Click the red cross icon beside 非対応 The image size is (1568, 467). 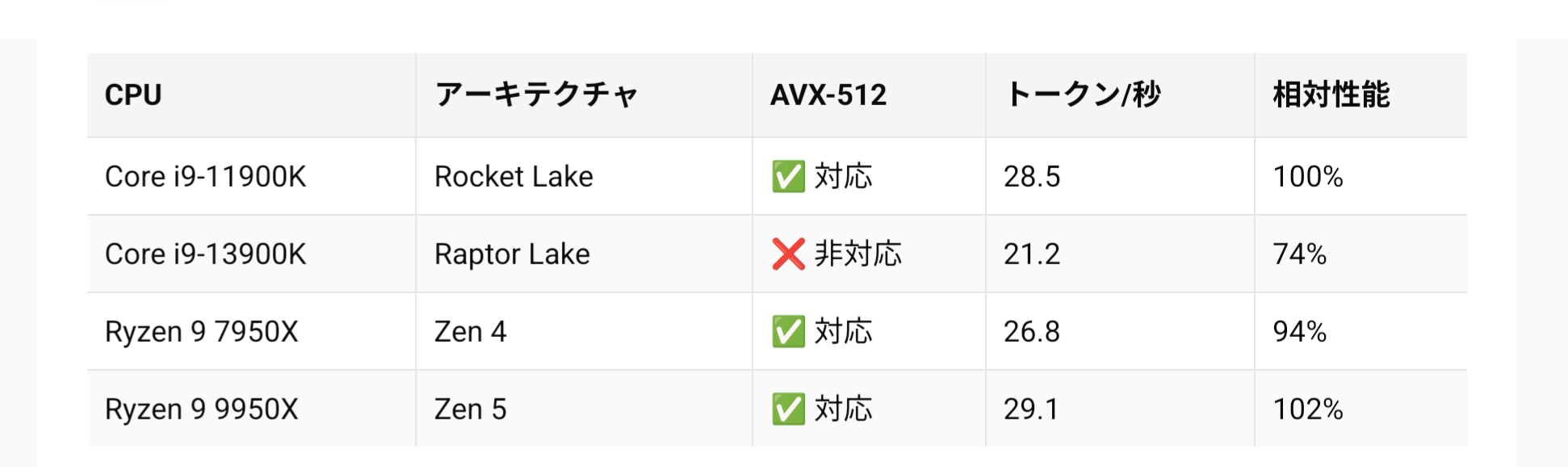click(788, 255)
